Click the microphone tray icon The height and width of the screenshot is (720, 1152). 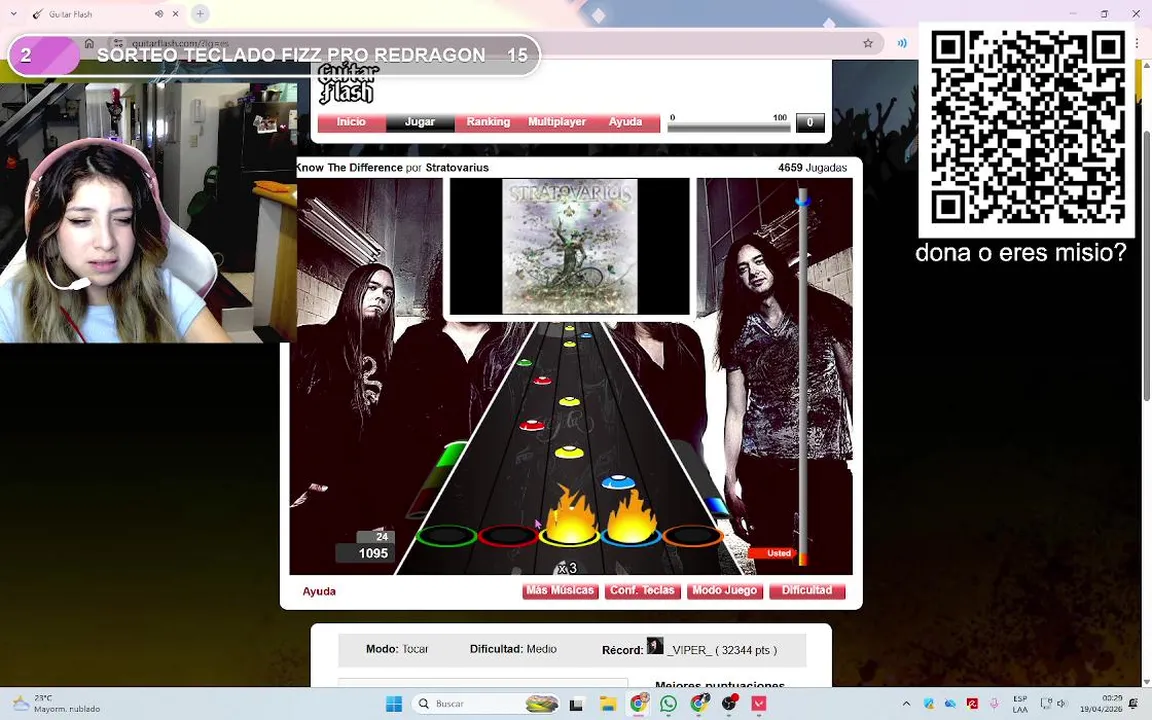[x=994, y=704]
